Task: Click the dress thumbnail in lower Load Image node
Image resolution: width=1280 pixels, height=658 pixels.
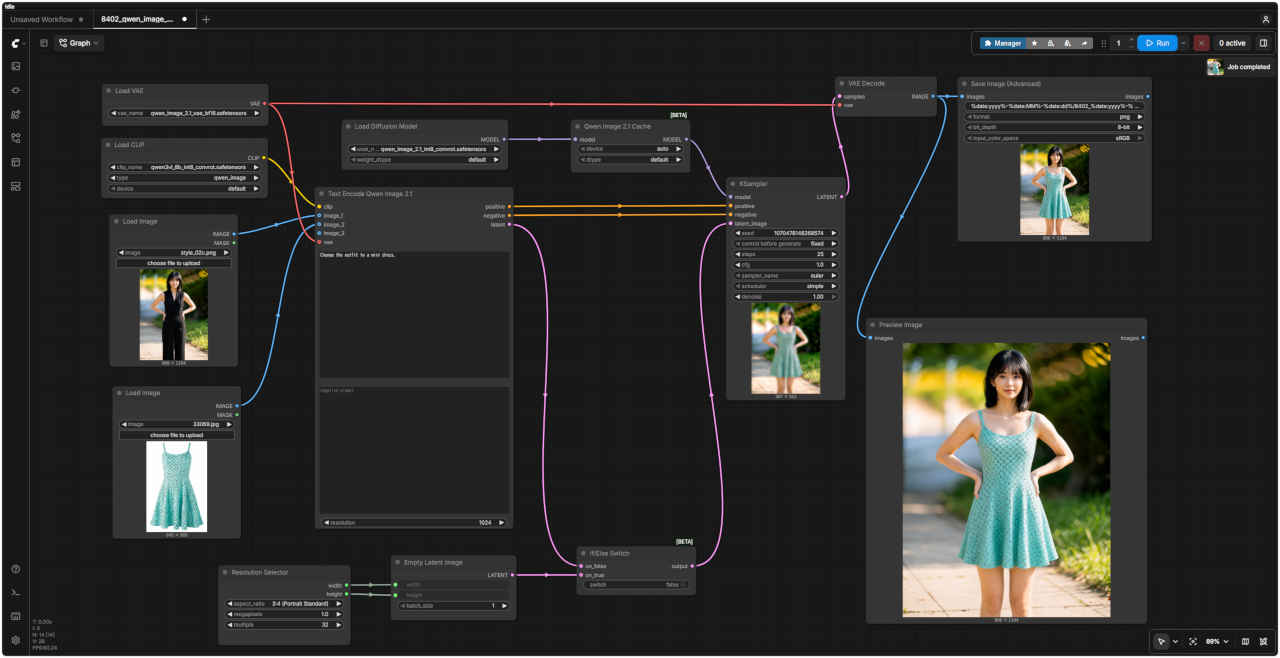Action: (177, 486)
